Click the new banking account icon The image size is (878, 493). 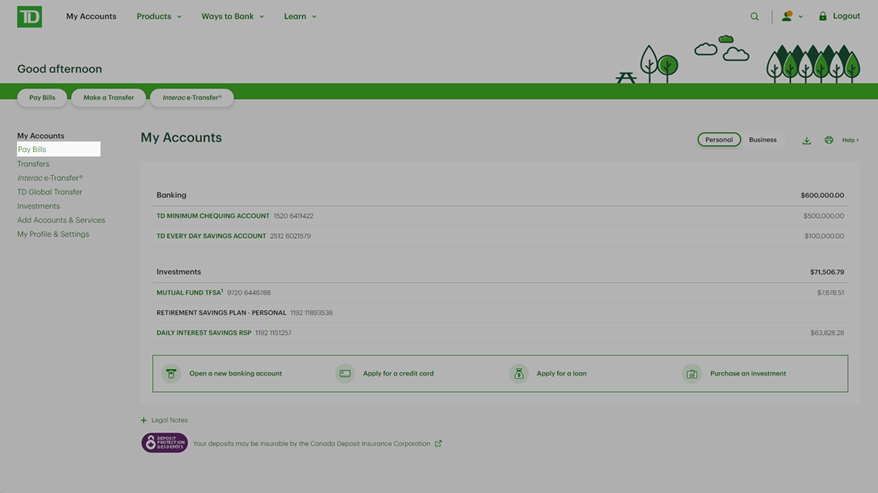[171, 373]
